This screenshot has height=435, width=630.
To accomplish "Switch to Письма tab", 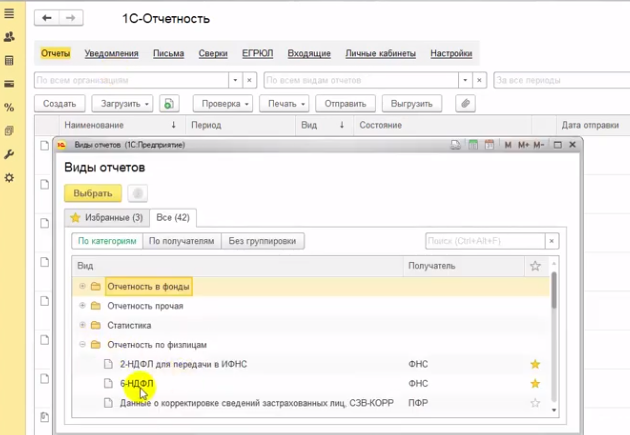I will (x=168, y=53).
